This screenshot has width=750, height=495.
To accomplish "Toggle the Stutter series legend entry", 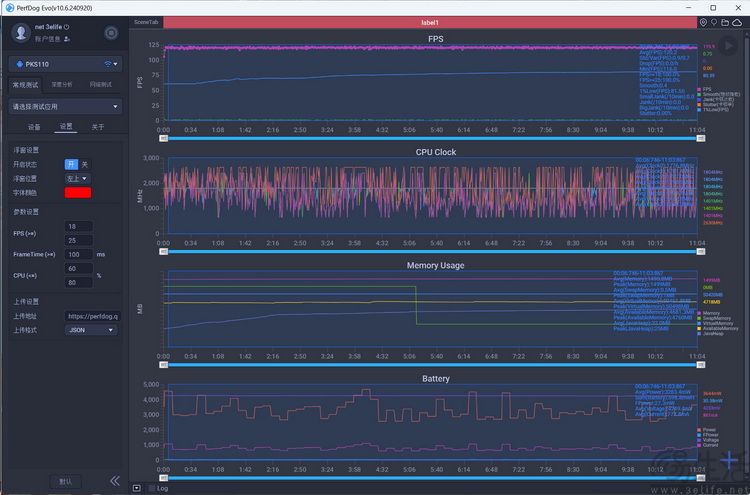I will (x=716, y=104).
